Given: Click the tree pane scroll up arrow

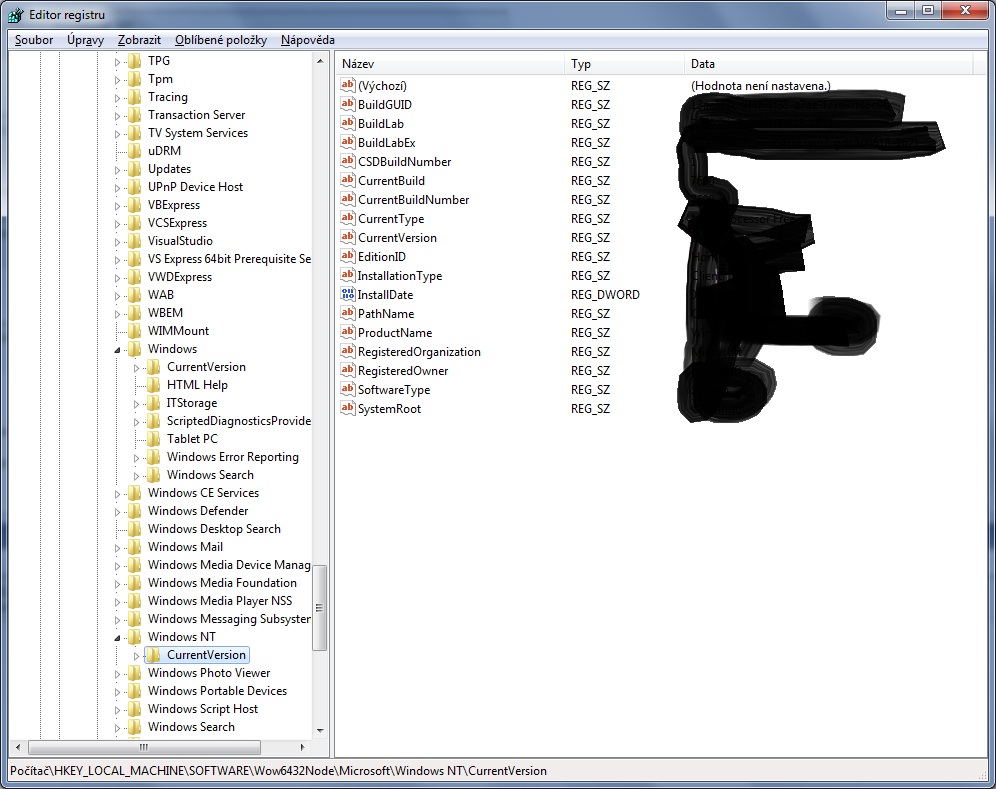Looking at the screenshot, I should (x=320, y=62).
